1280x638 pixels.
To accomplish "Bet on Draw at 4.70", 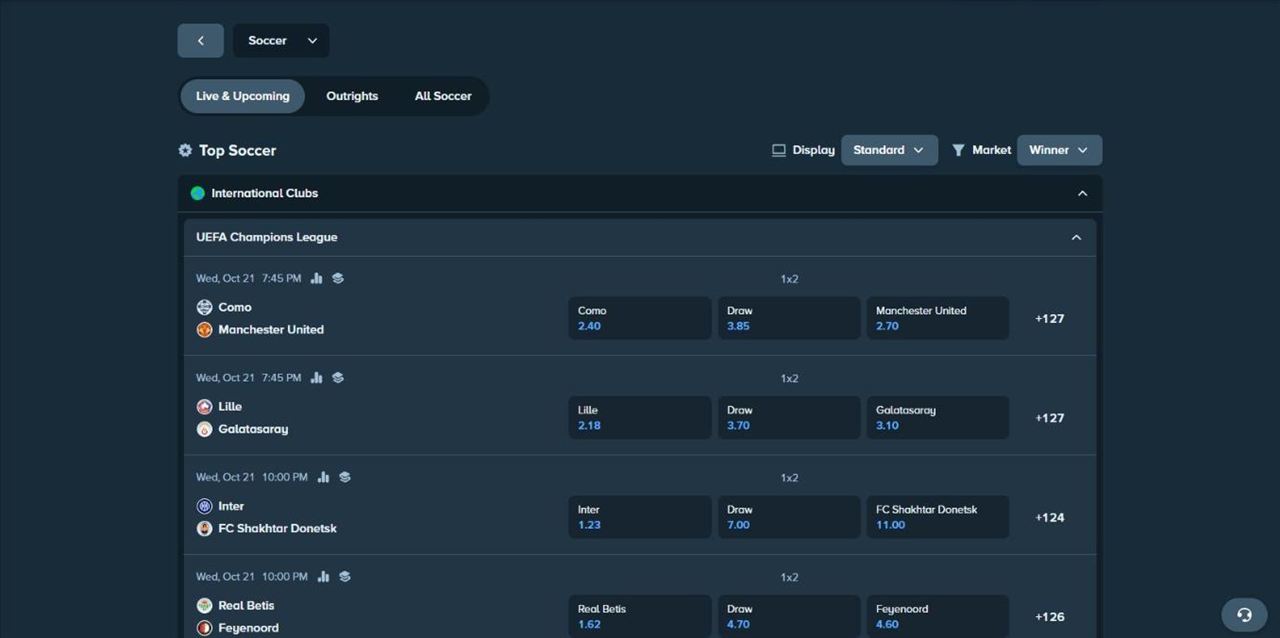I will [789, 616].
